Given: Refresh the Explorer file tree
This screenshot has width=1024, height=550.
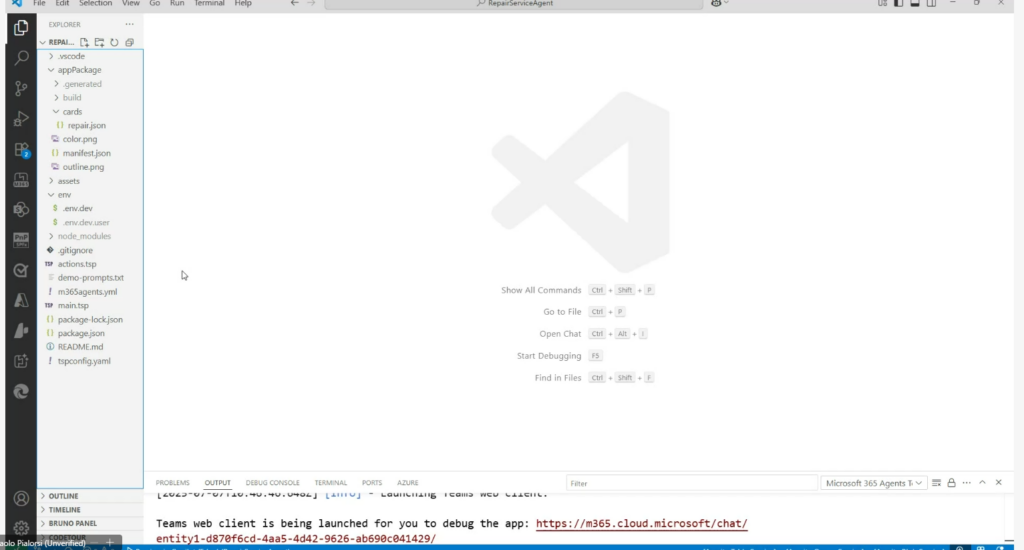Looking at the screenshot, I should 114,42.
